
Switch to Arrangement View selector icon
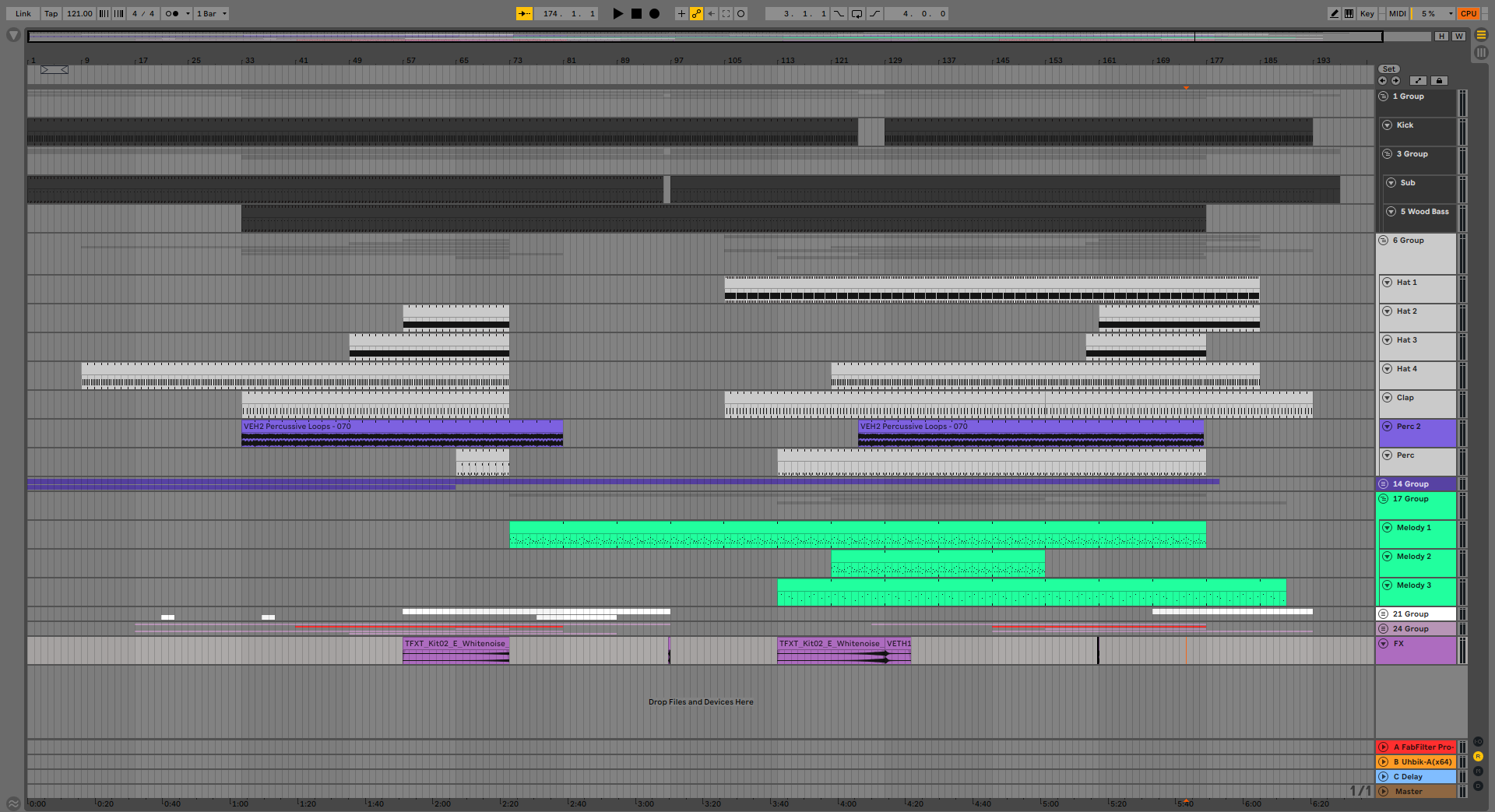click(x=1481, y=35)
